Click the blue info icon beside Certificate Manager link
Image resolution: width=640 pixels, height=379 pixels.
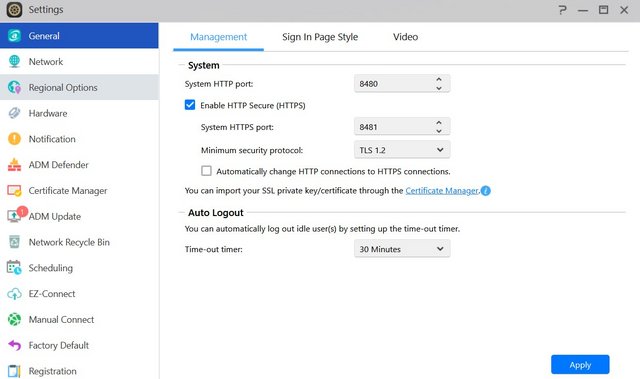pos(486,191)
